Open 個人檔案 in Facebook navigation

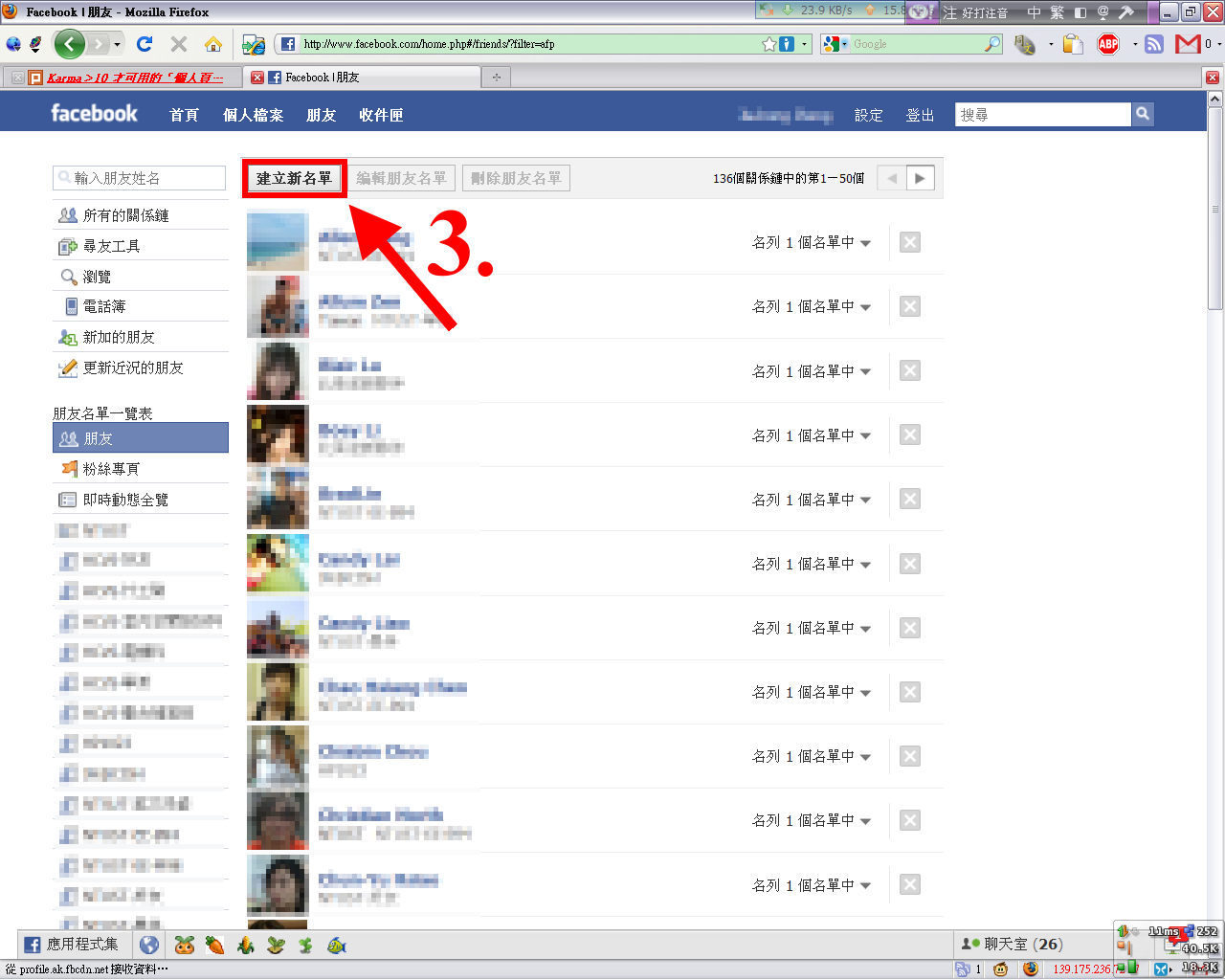point(253,115)
